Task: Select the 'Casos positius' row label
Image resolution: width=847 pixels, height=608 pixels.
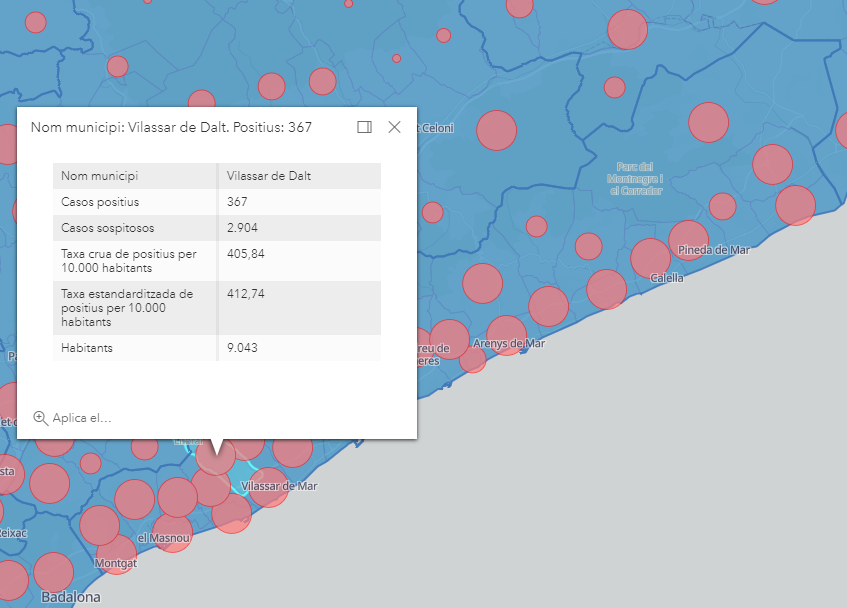Action: coord(100,202)
